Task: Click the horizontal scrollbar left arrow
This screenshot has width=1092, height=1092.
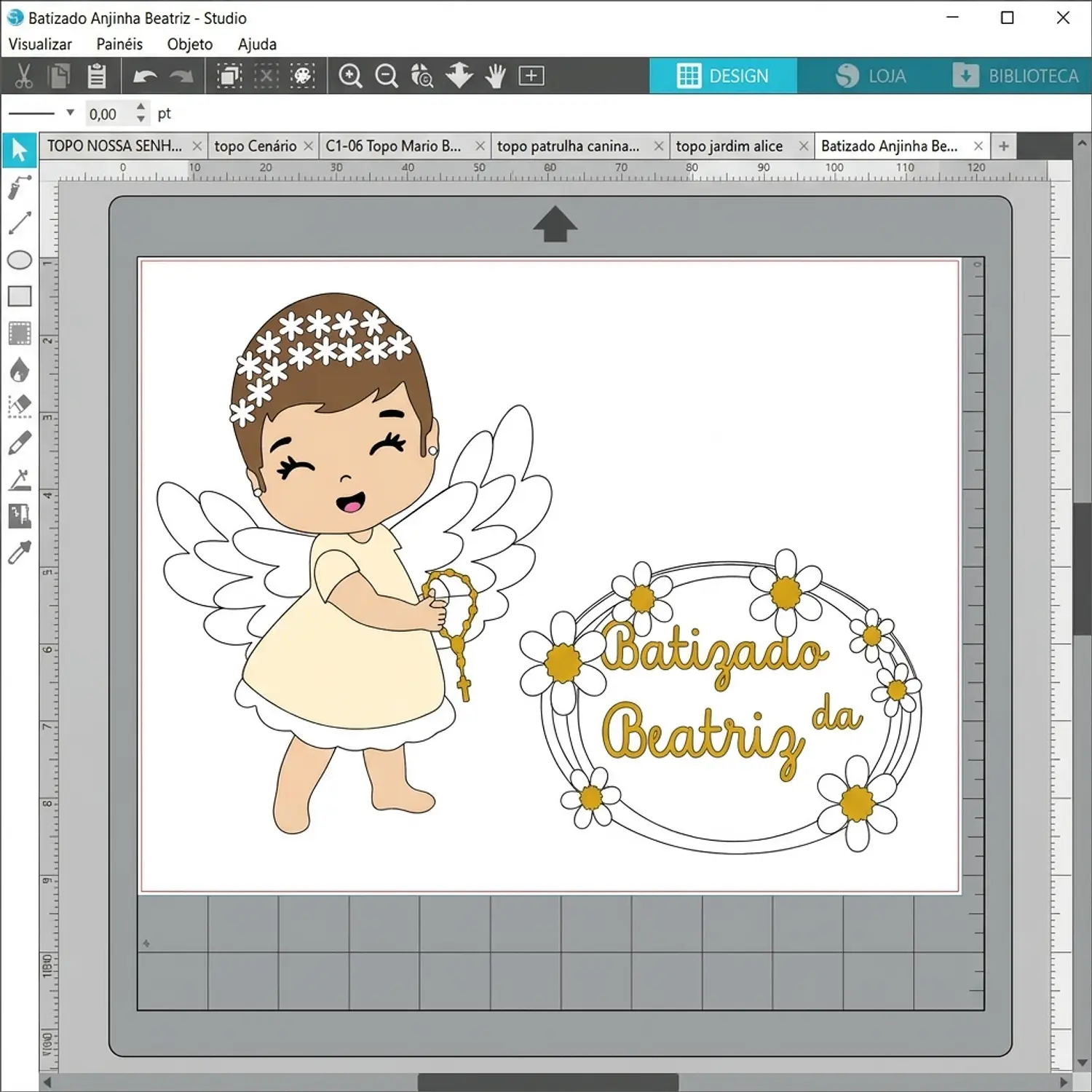Action: pyautogui.click(x=47, y=1082)
